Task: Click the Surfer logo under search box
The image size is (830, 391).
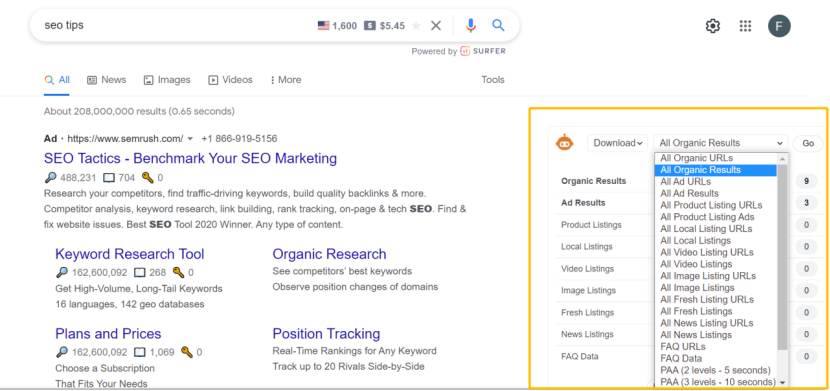Action: click(483, 51)
